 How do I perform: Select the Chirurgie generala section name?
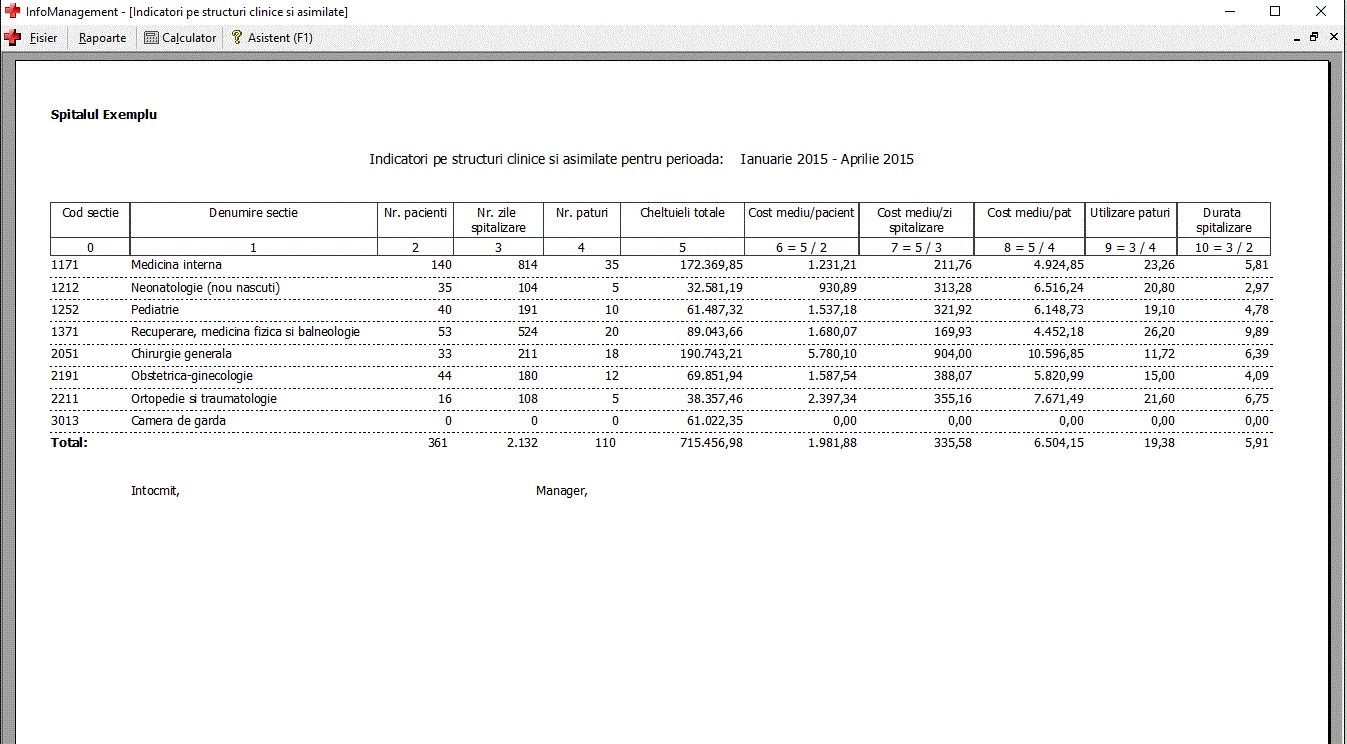(x=181, y=354)
